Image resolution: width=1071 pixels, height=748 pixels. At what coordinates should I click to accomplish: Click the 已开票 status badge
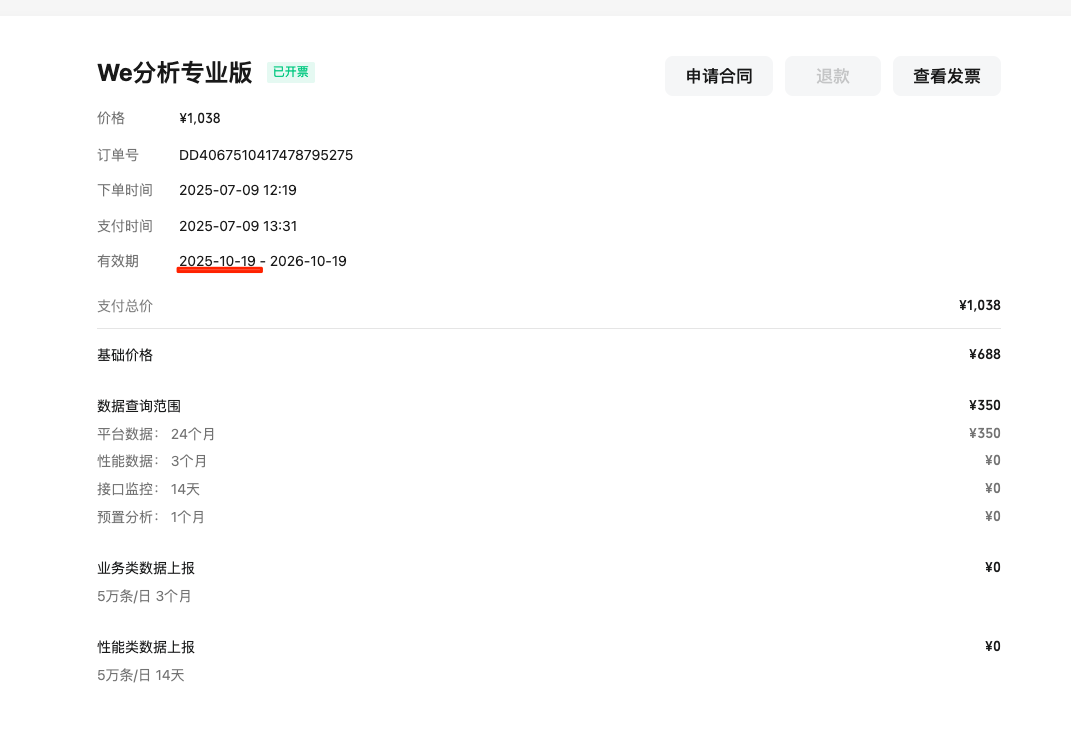pos(290,72)
